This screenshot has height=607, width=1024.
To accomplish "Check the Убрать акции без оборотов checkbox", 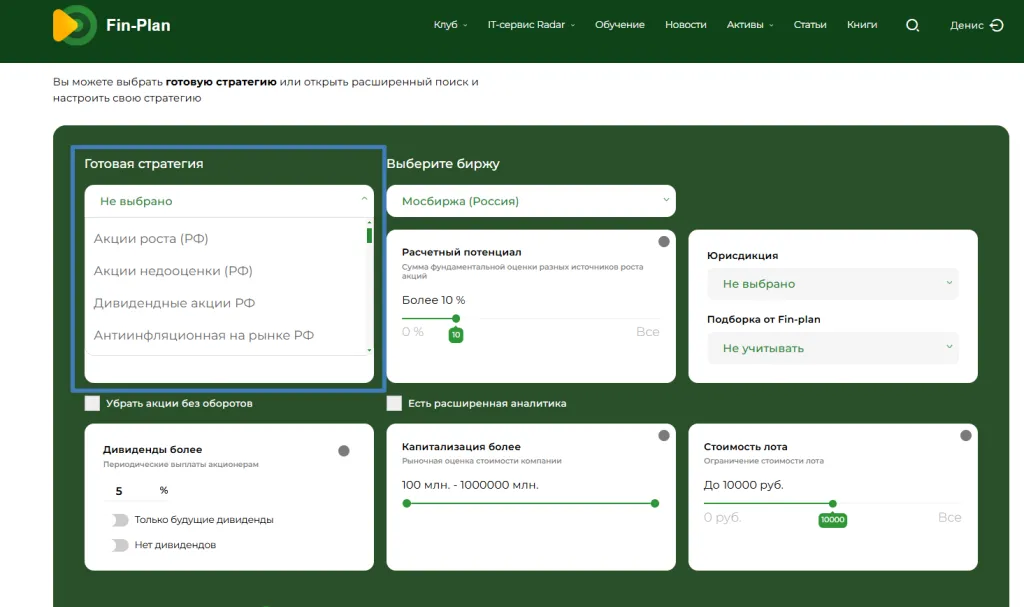I will click(x=92, y=404).
